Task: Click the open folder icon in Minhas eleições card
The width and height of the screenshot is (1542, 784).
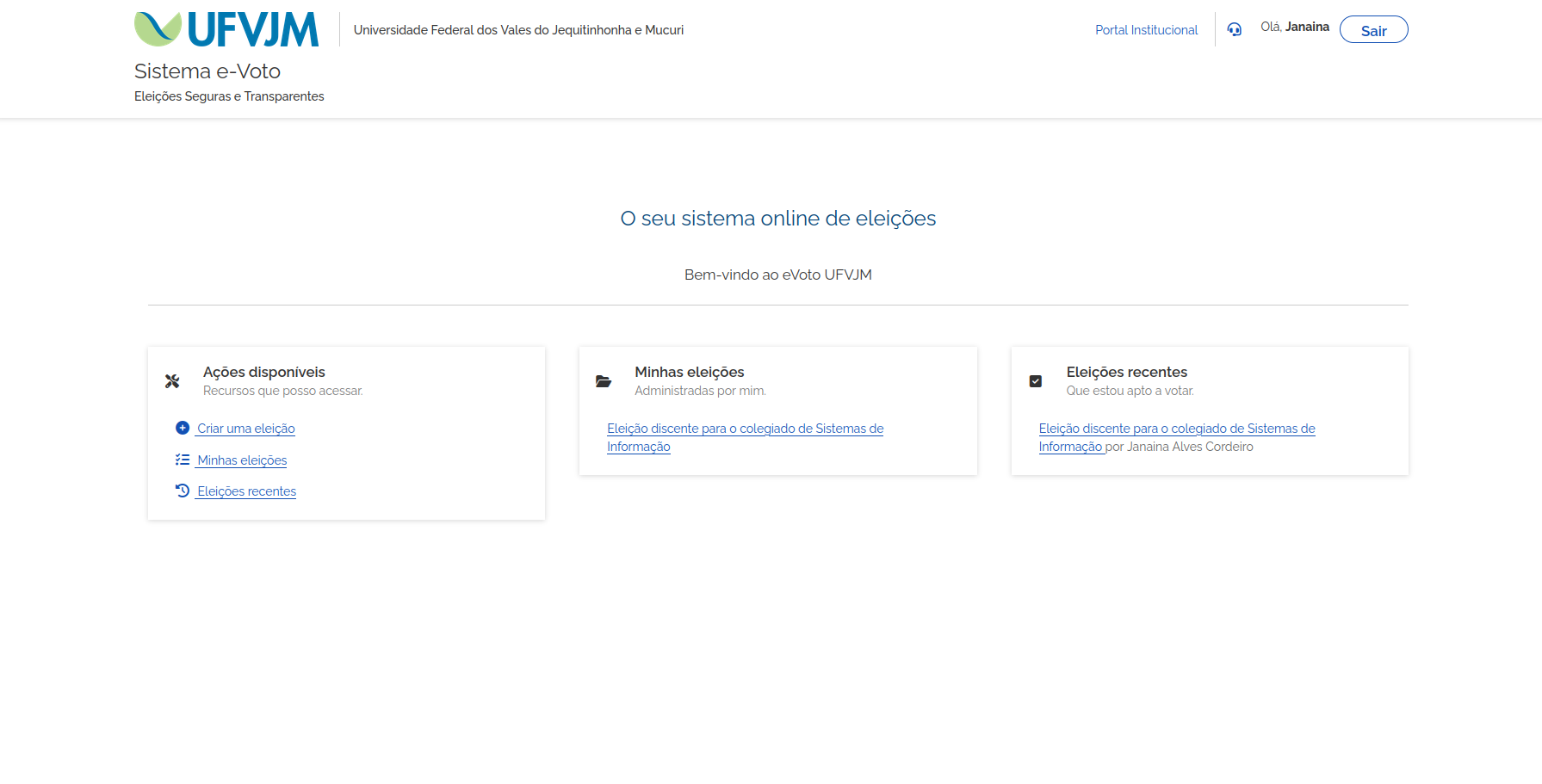Action: click(604, 381)
